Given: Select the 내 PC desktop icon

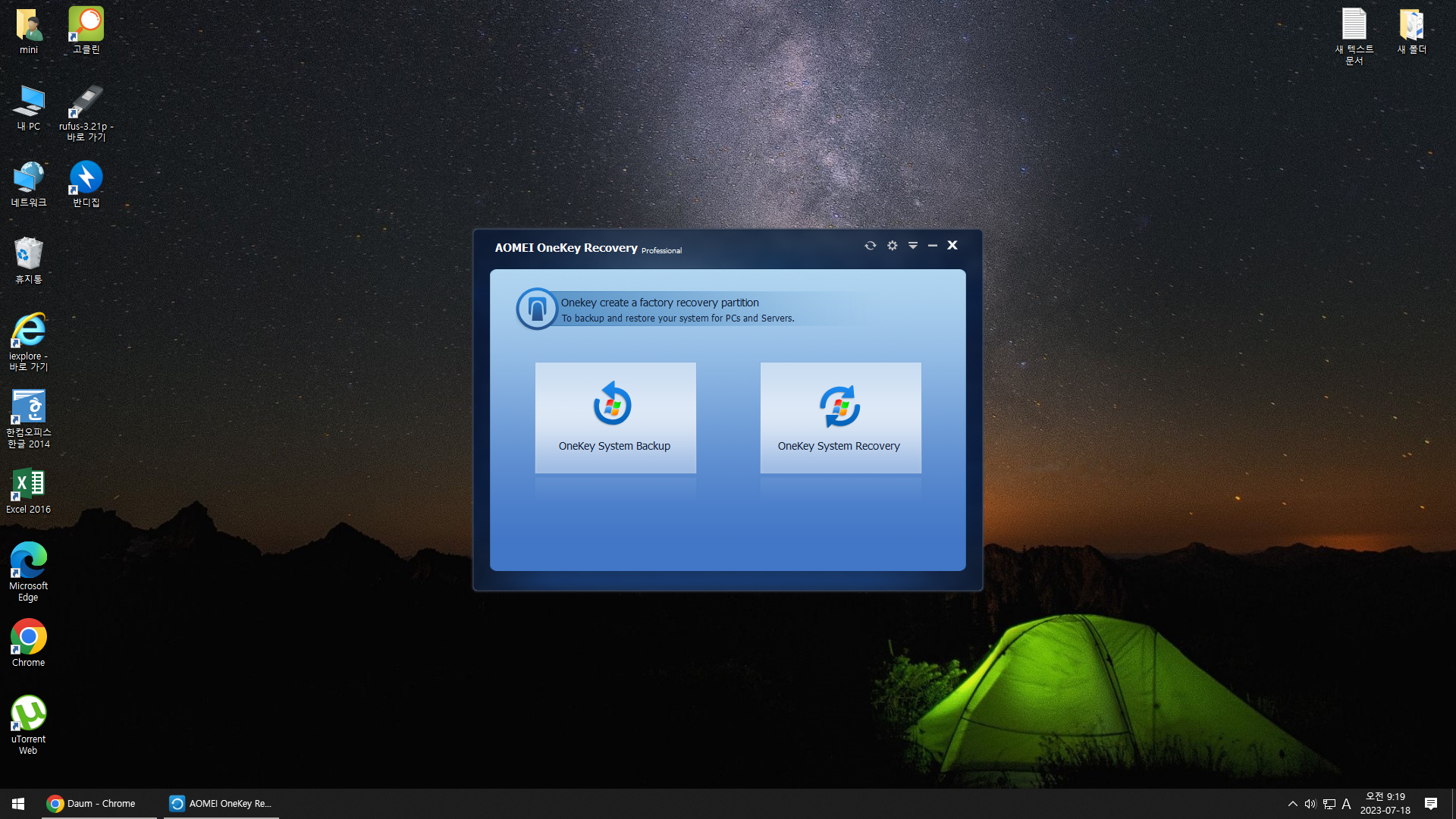Looking at the screenshot, I should tap(29, 108).
